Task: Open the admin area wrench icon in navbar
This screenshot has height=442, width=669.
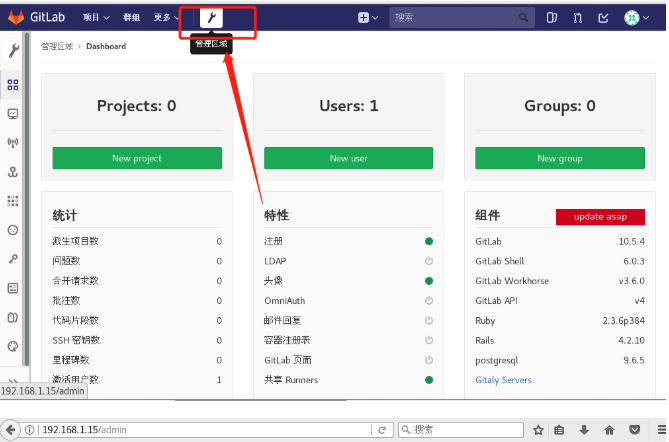Action: tap(211, 18)
